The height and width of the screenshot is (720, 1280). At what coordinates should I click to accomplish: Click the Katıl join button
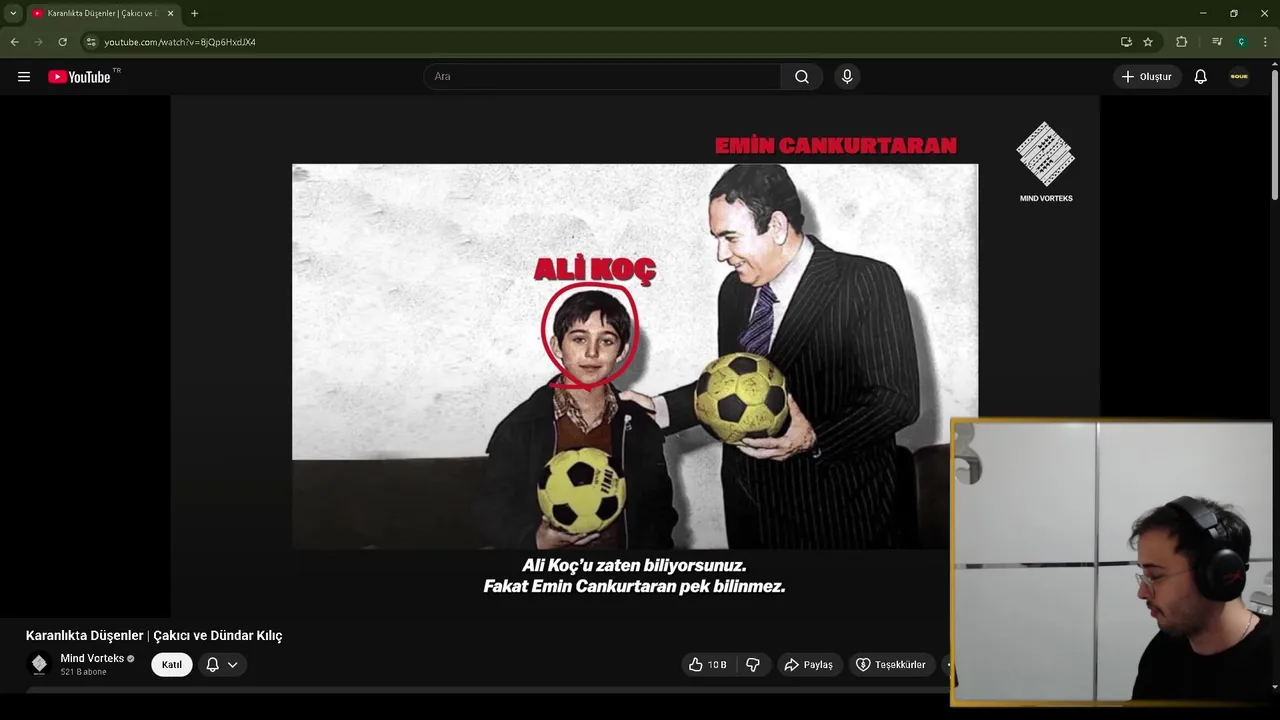(x=172, y=665)
